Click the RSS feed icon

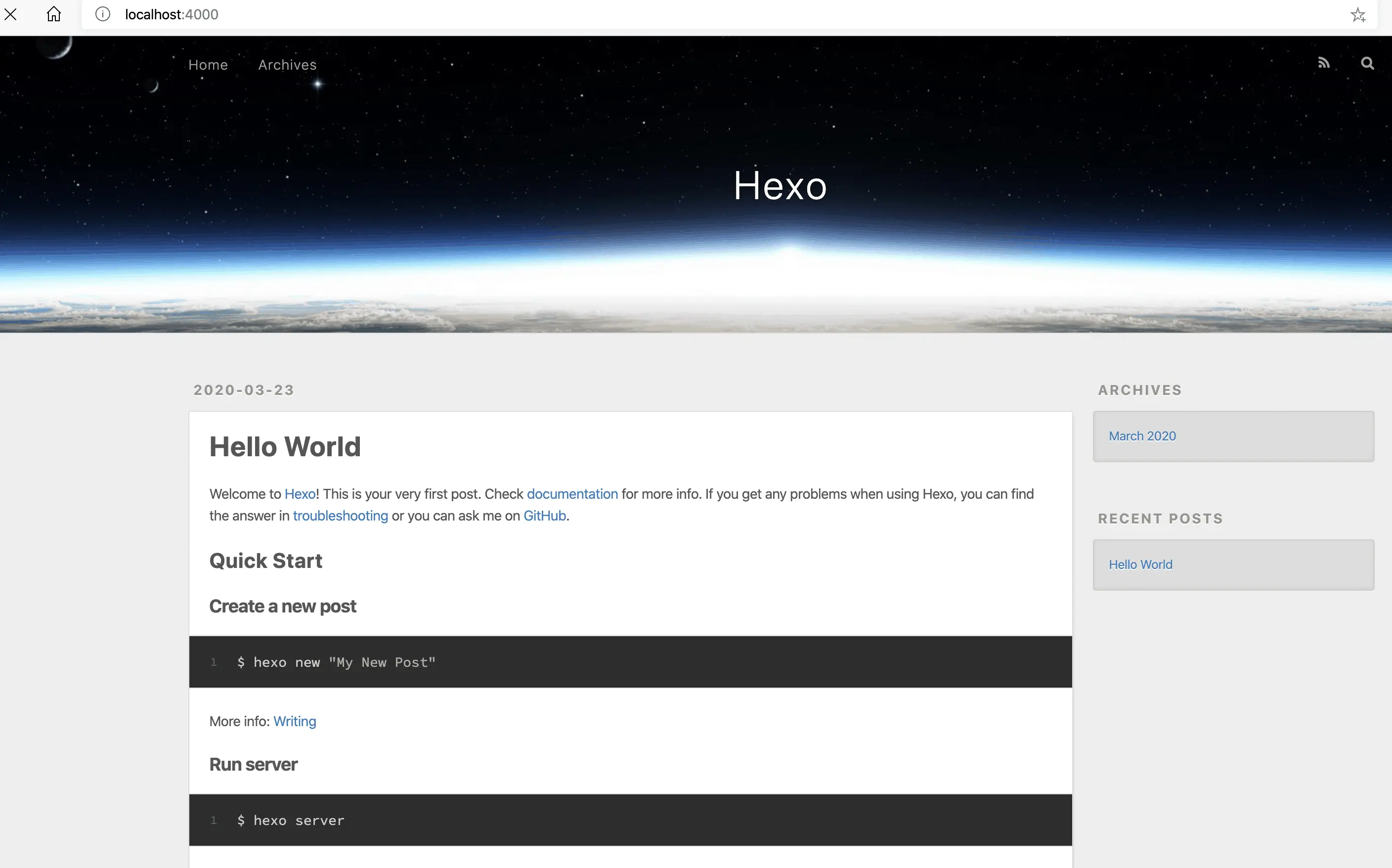click(1324, 63)
